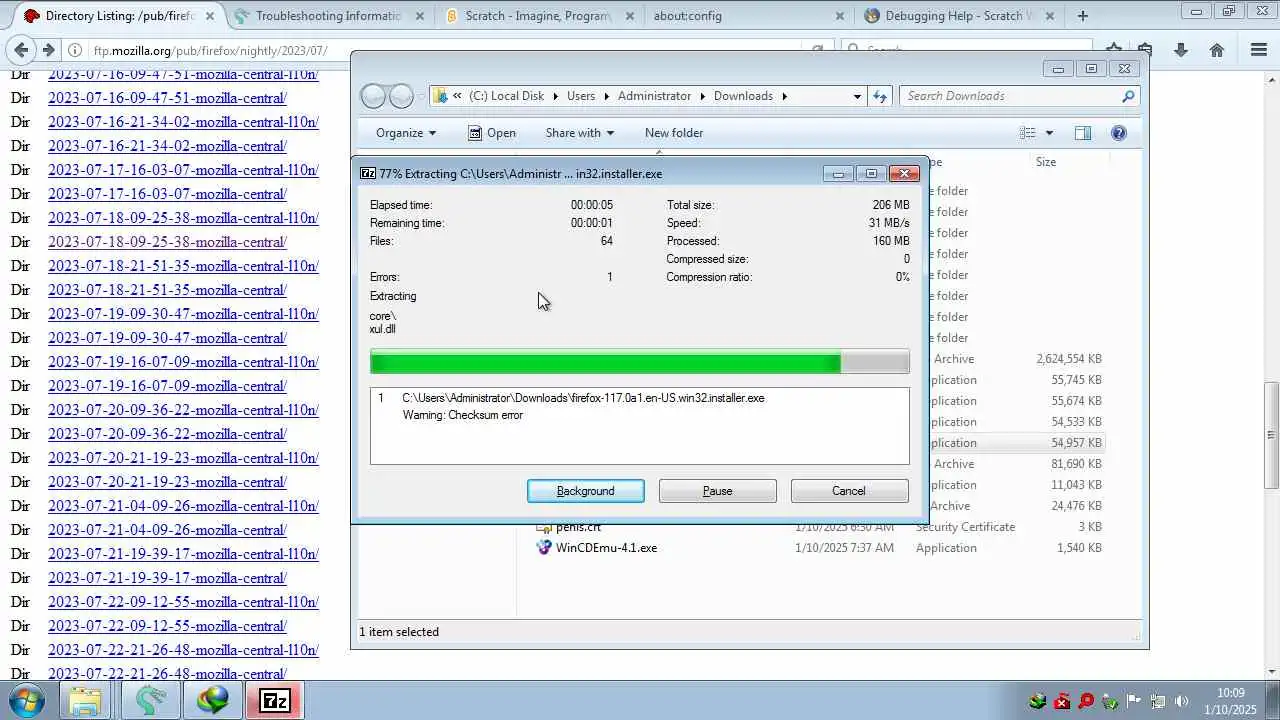
Task: Close the Troubleshooting Information tab
Action: pyautogui.click(x=420, y=15)
